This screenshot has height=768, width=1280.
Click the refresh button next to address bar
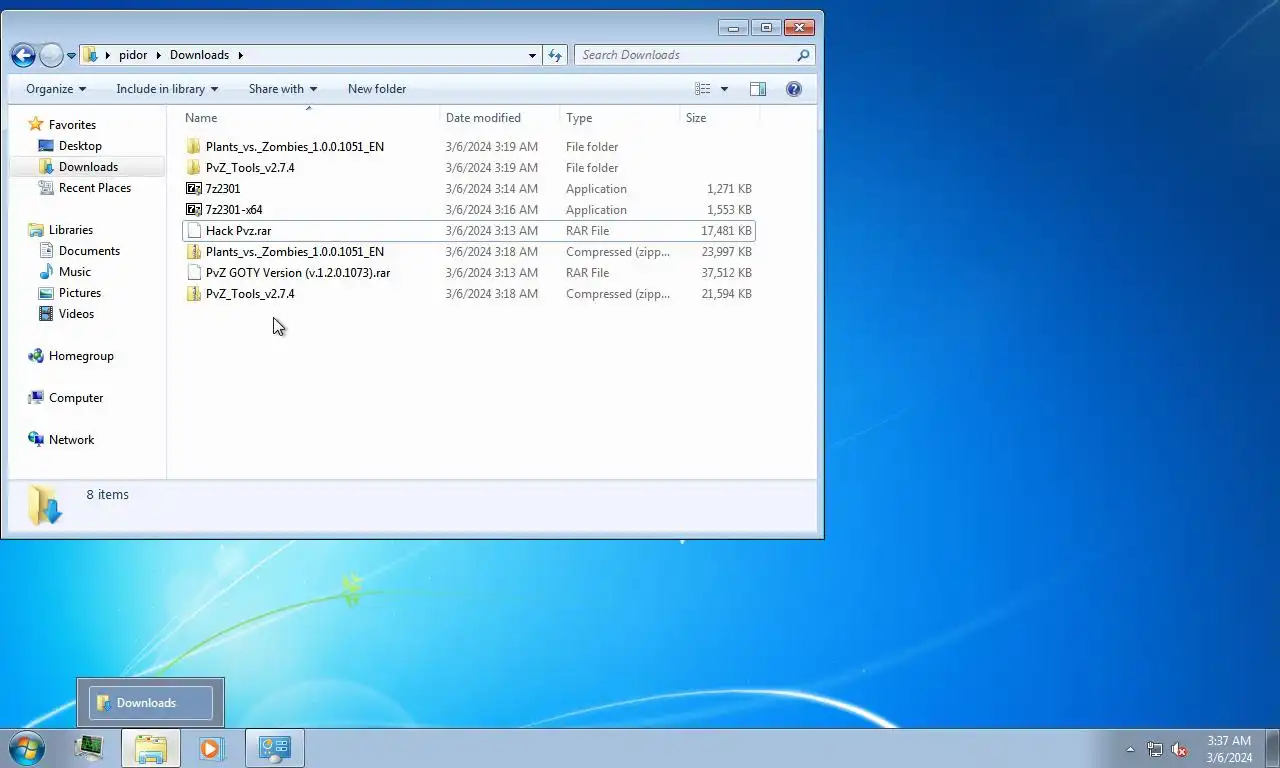coord(556,55)
